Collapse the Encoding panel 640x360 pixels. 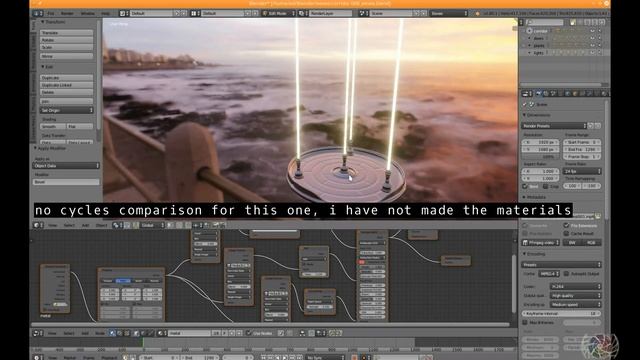[x=524, y=254]
